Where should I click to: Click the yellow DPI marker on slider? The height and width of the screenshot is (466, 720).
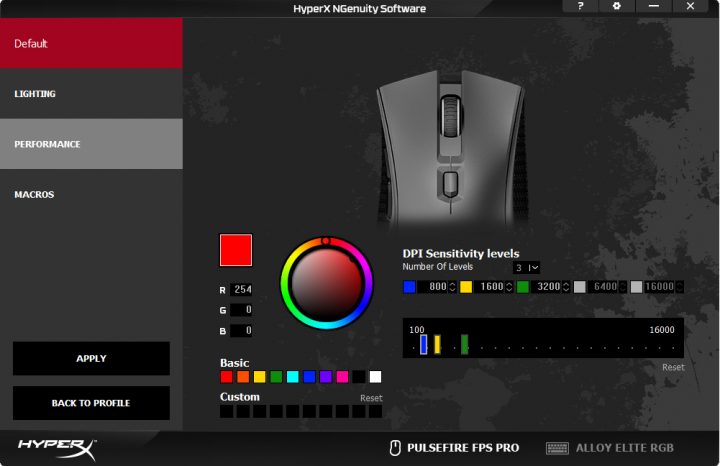(437, 344)
